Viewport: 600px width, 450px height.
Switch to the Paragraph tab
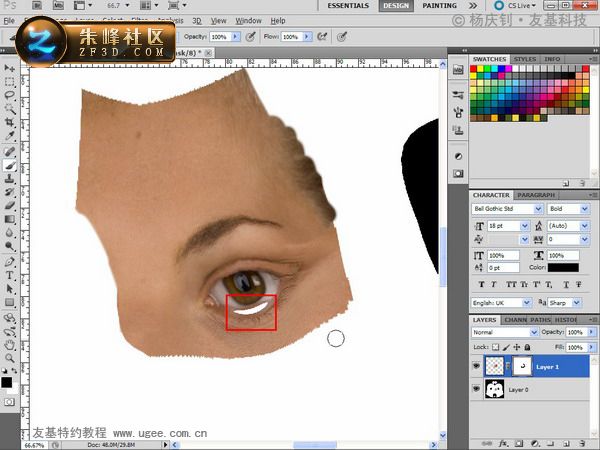[x=536, y=195]
